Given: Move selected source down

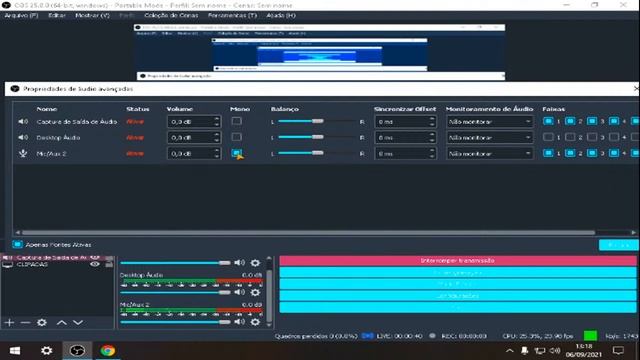Looking at the screenshot, I should (x=78, y=322).
